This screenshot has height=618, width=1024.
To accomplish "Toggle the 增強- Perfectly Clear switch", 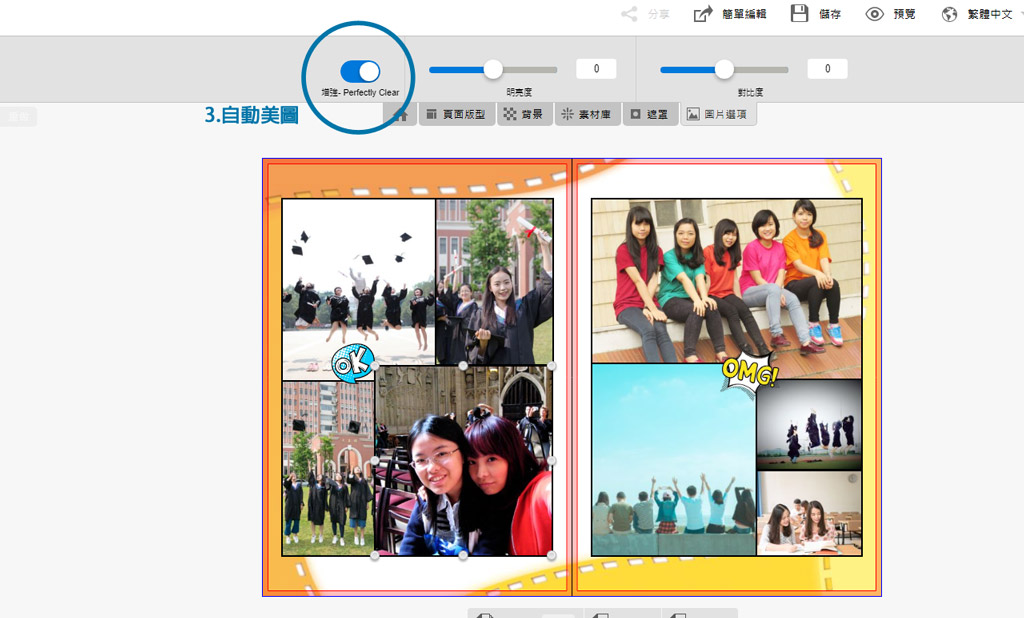I will tap(360, 71).
